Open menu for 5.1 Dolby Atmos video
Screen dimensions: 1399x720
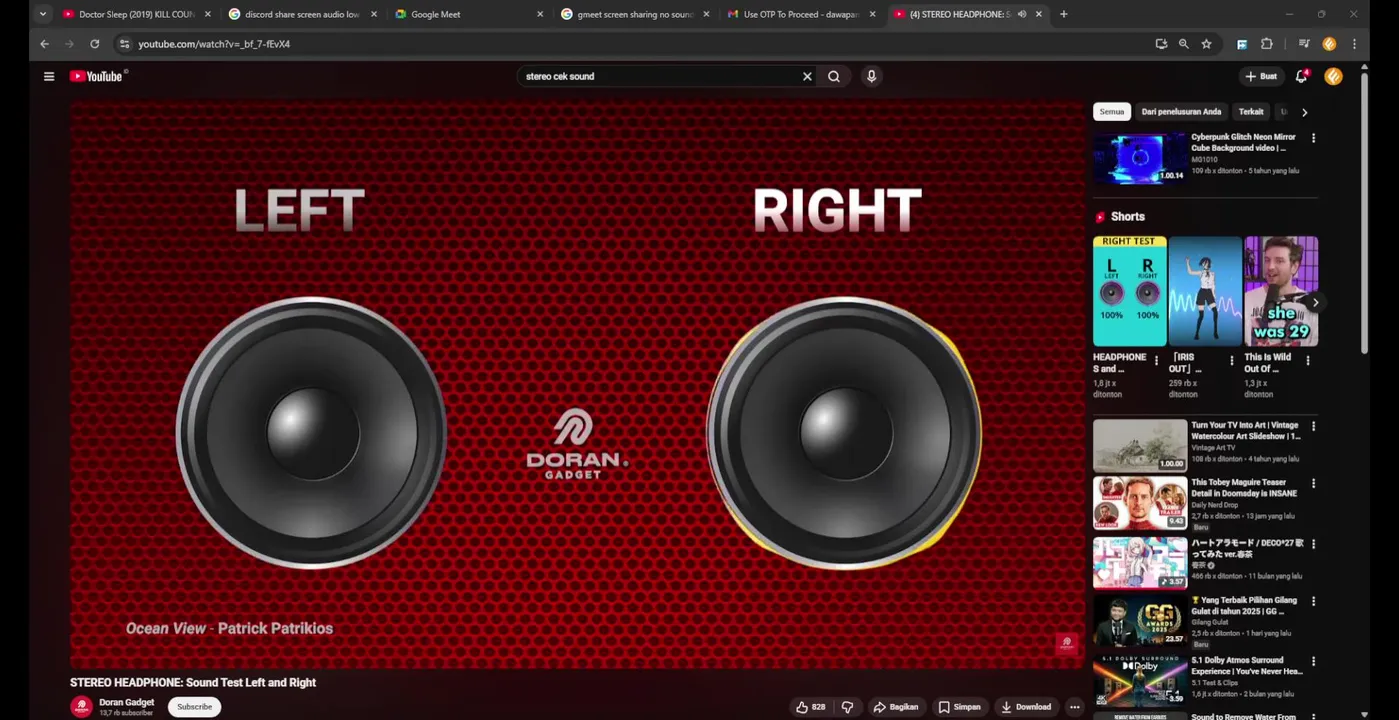pos(1313,662)
